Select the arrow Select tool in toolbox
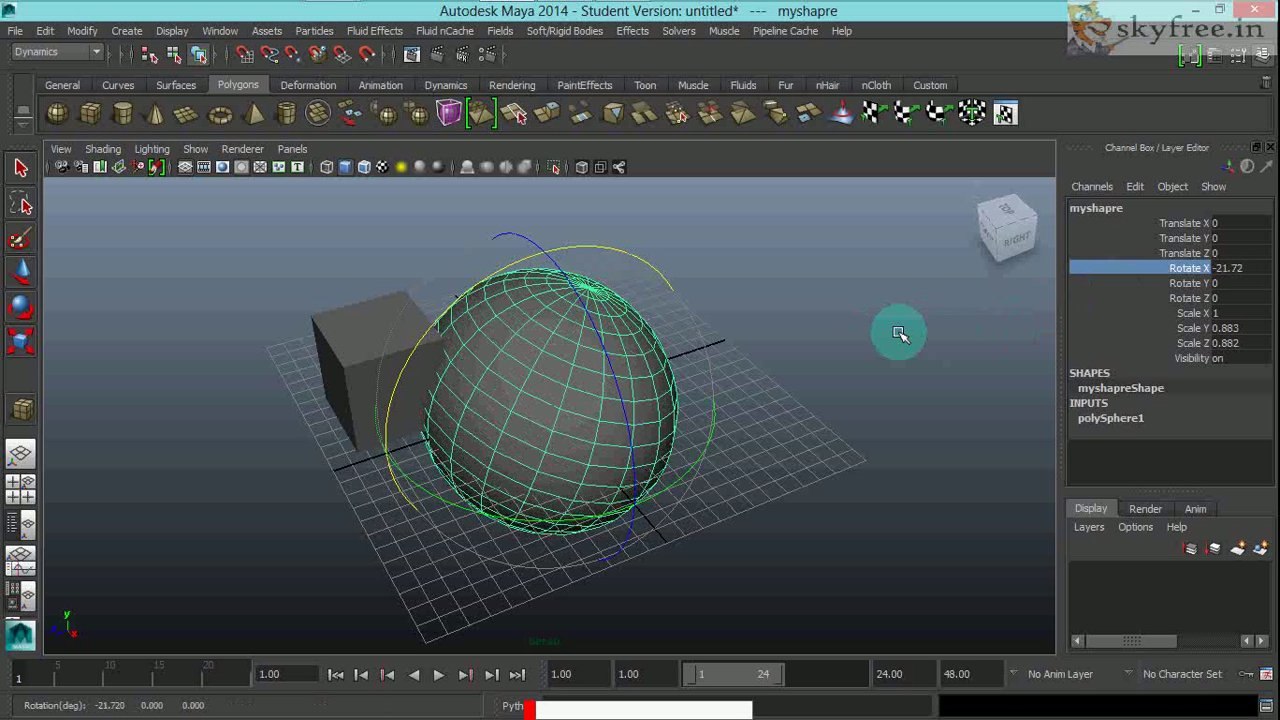Viewport: 1280px width, 720px height. [21, 168]
